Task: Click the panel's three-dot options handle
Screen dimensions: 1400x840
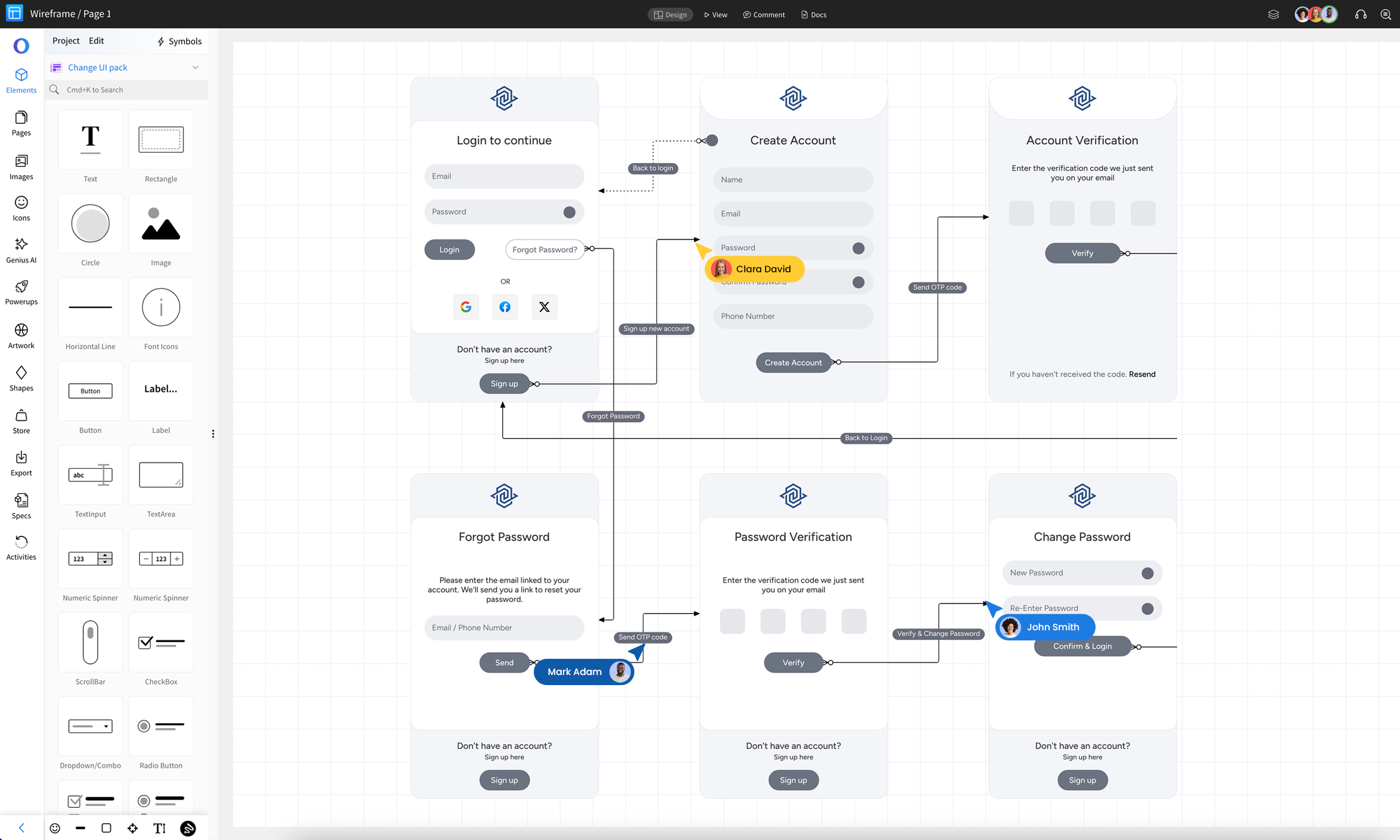Action: tap(213, 434)
